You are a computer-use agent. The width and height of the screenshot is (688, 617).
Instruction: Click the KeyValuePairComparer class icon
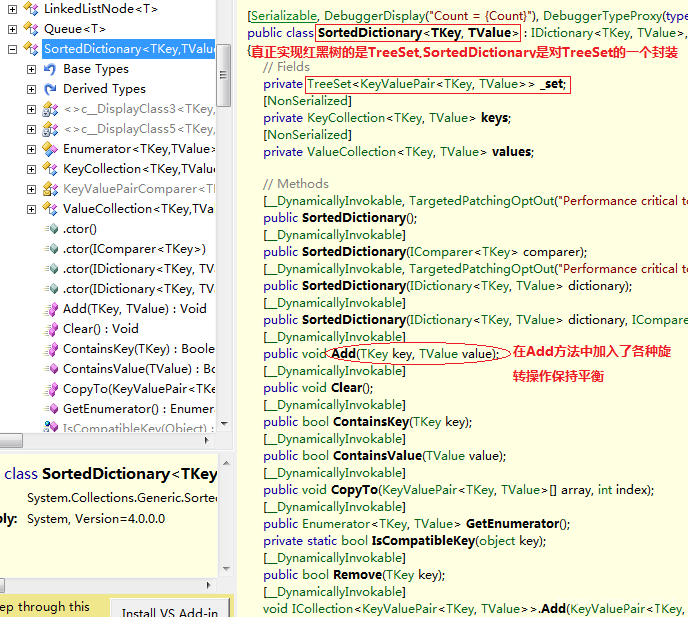(x=50, y=189)
